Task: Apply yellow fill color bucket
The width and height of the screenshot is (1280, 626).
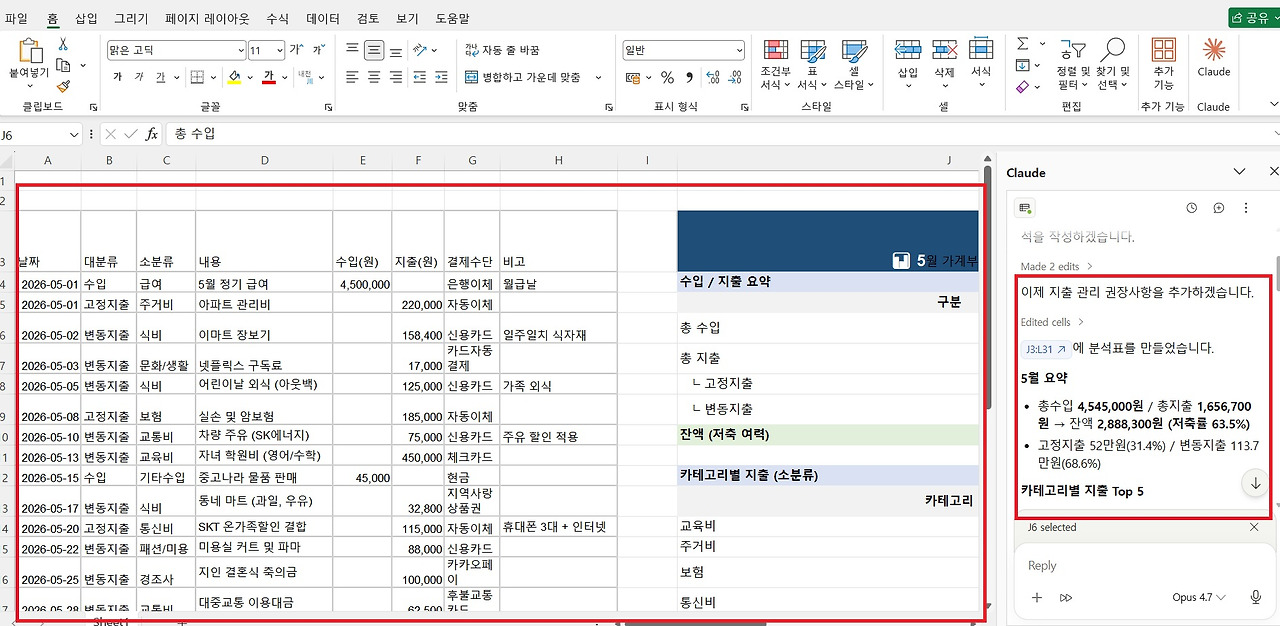Action: 234,77
